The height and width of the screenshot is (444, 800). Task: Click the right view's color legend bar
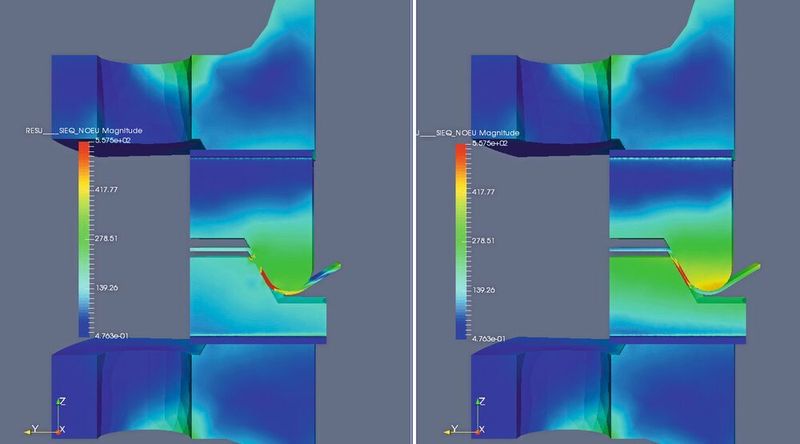click(461, 241)
